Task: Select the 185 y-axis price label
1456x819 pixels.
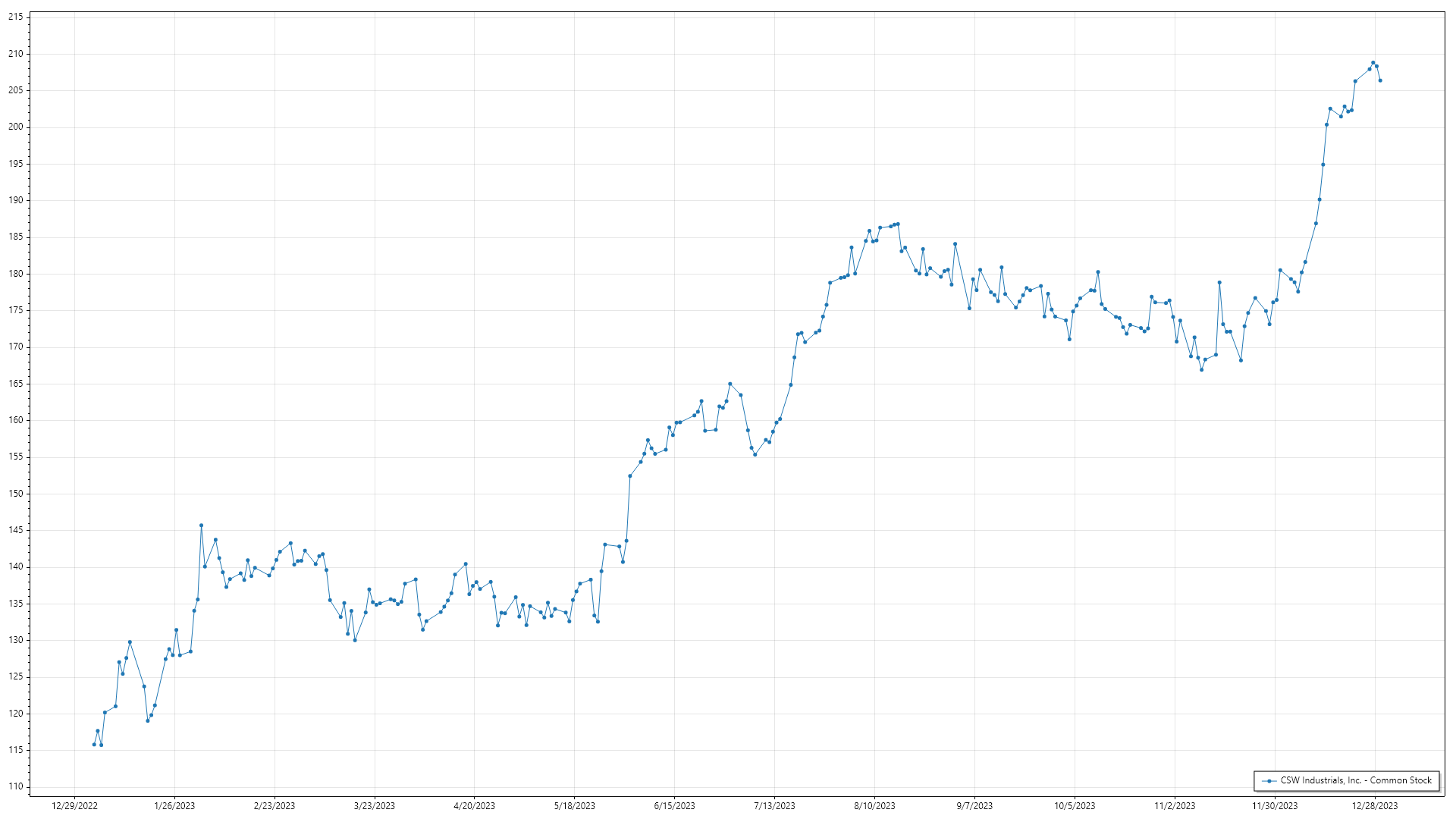Action: [16, 237]
